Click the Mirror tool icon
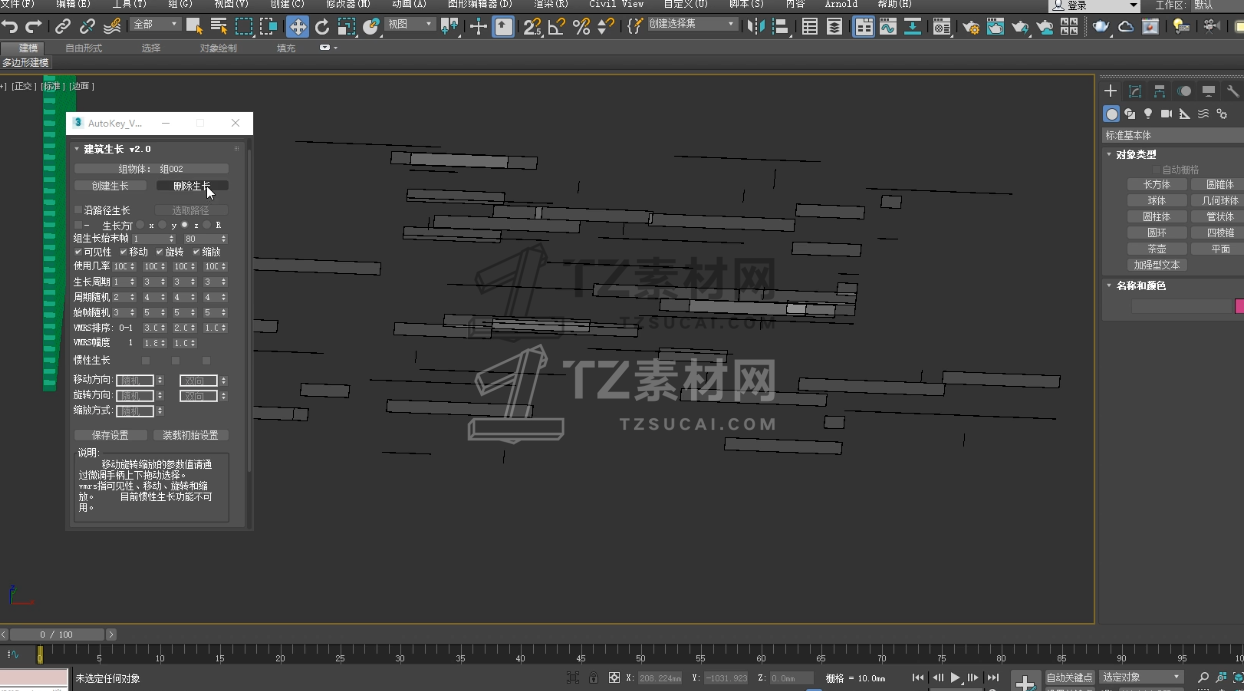Image resolution: width=1244 pixels, height=691 pixels. click(x=756, y=26)
